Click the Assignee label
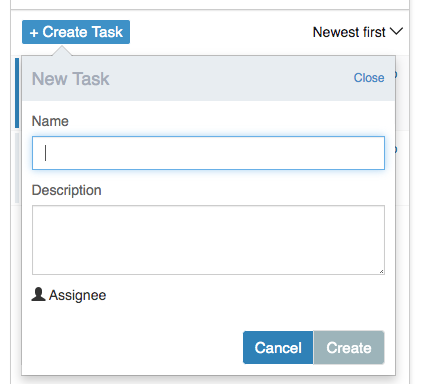The width and height of the screenshot is (424, 384). point(77,295)
